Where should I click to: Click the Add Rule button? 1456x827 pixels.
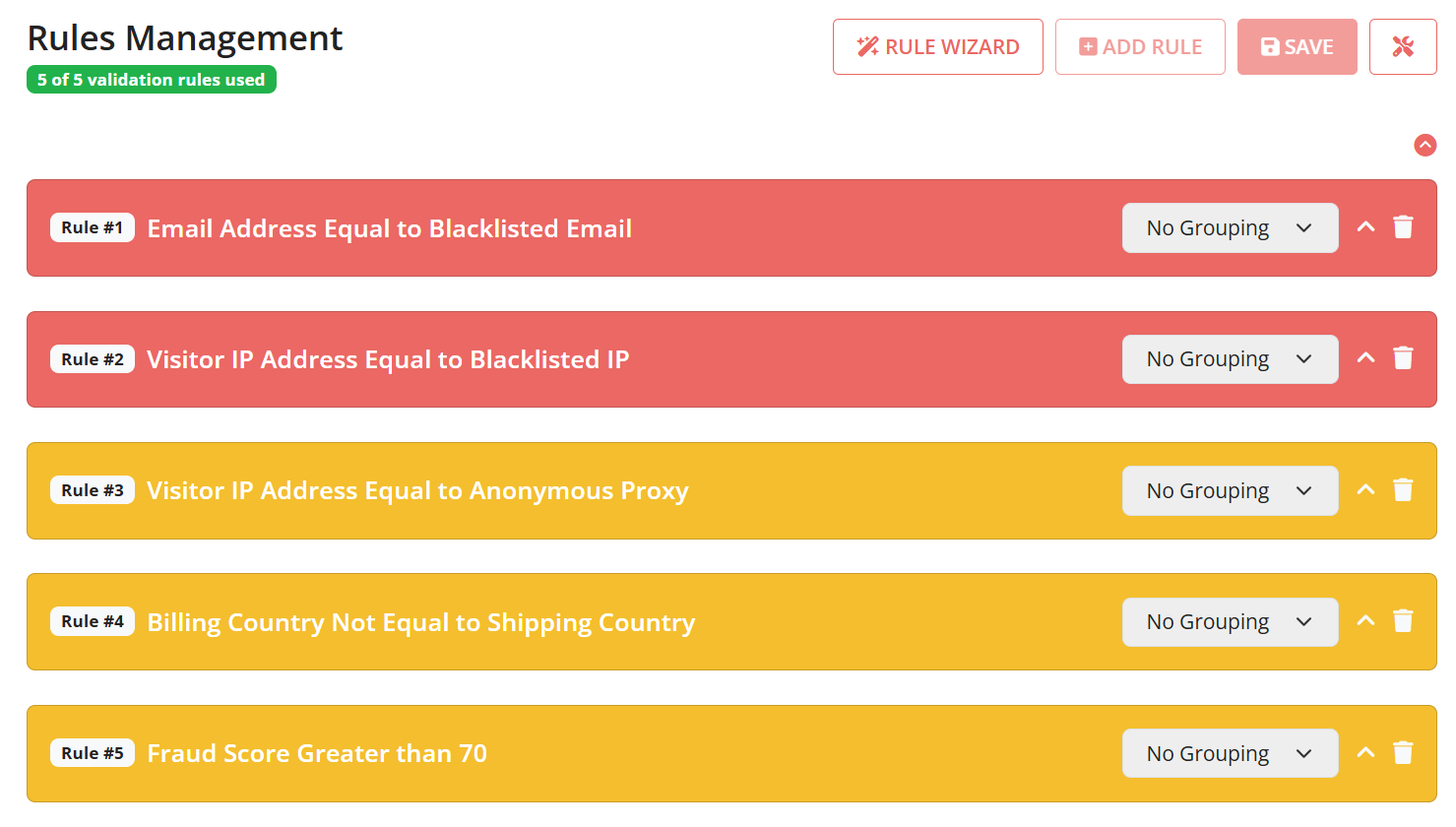tap(1140, 46)
